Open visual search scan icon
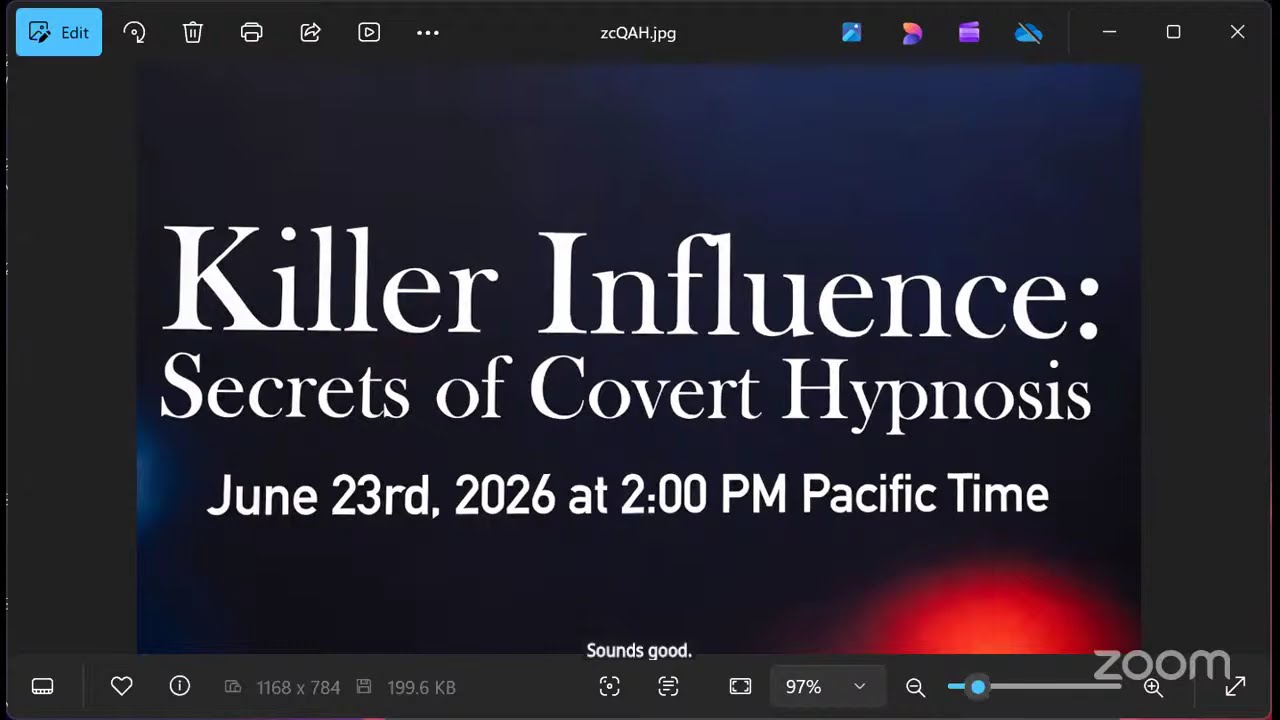The height and width of the screenshot is (720, 1280). (x=610, y=686)
